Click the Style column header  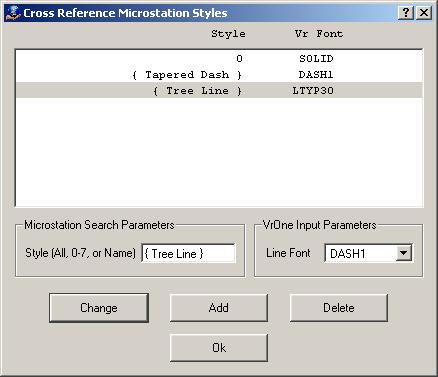228,34
